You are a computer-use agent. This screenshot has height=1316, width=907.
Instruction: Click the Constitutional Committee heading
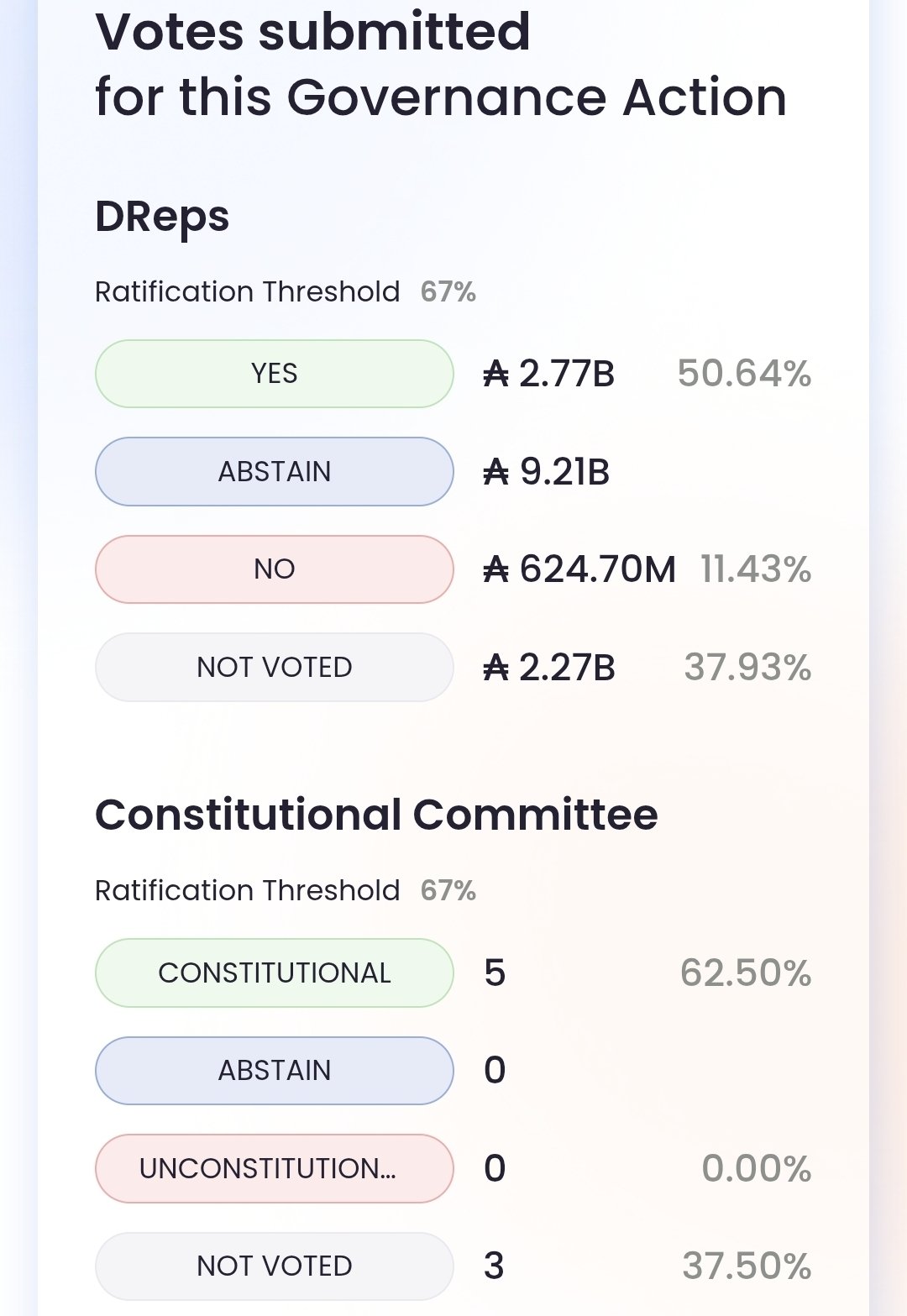[x=376, y=815]
